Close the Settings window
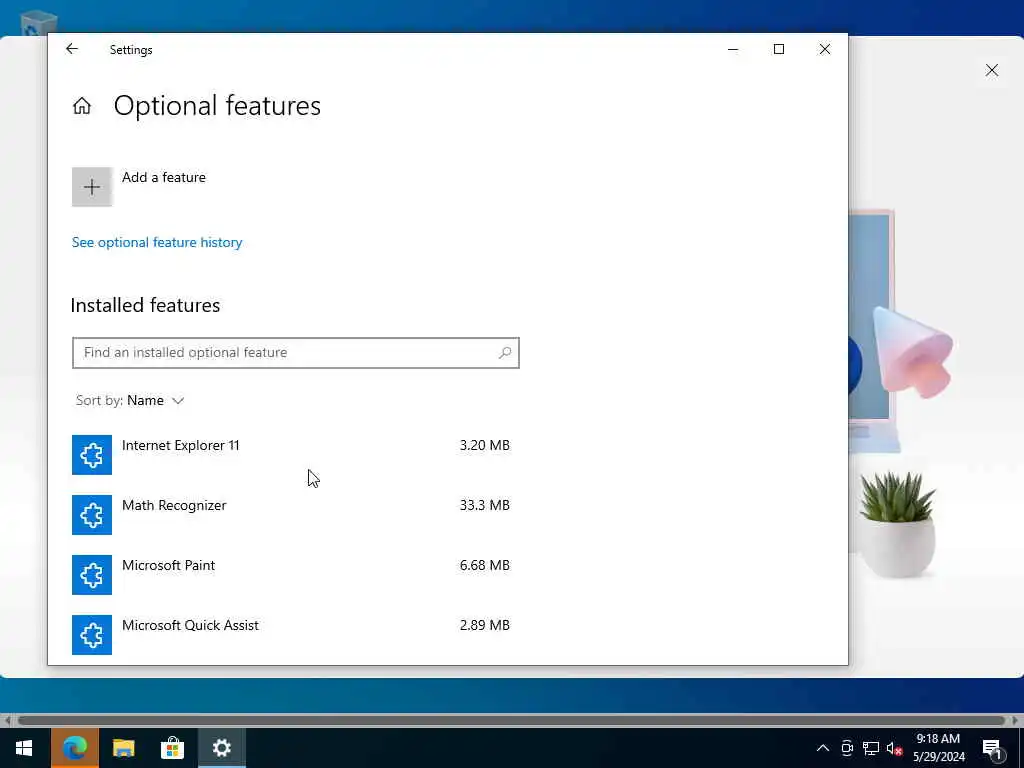The width and height of the screenshot is (1024, 768). click(x=825, y=49)
